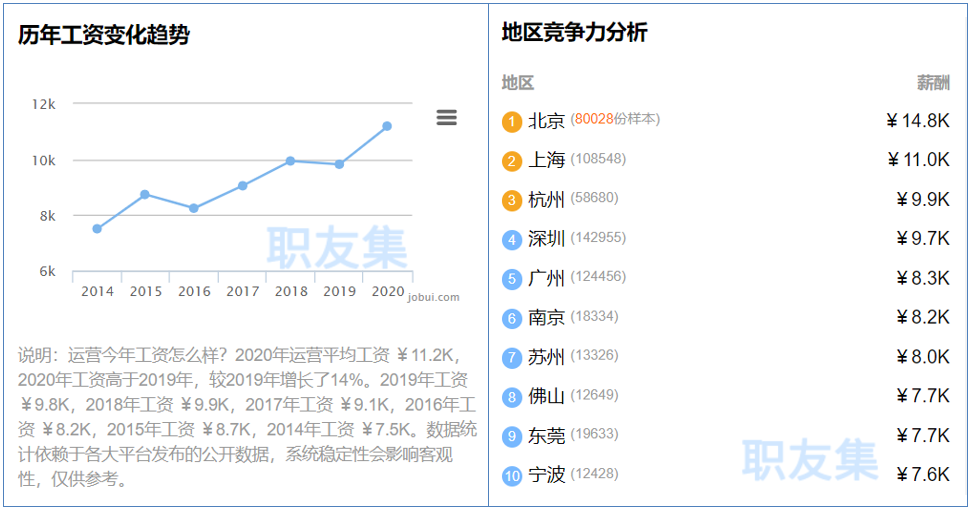Image resolution: width=971 pixels, height=511 pixels.
Task: Click rank 7 badge for 苏州
Action: point(512,358)
